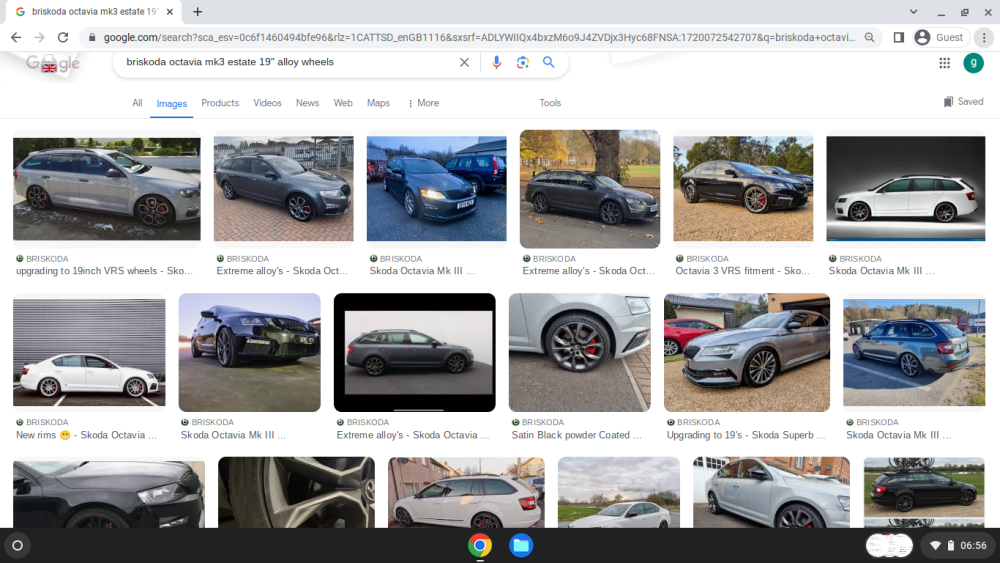Open system tray showing time 06:56
The height and width of the screenshot is (563, 1000).
[x=958, y=545]
